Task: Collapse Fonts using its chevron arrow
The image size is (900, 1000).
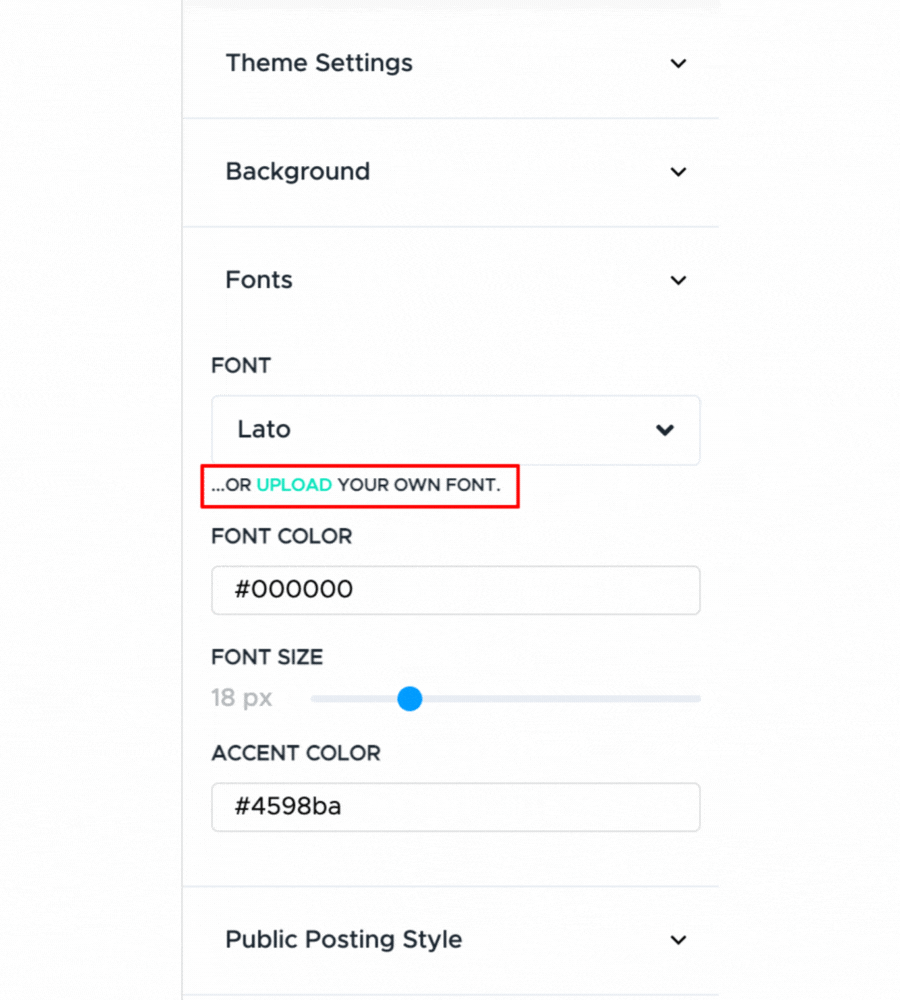Action: [x=678, y=280]
